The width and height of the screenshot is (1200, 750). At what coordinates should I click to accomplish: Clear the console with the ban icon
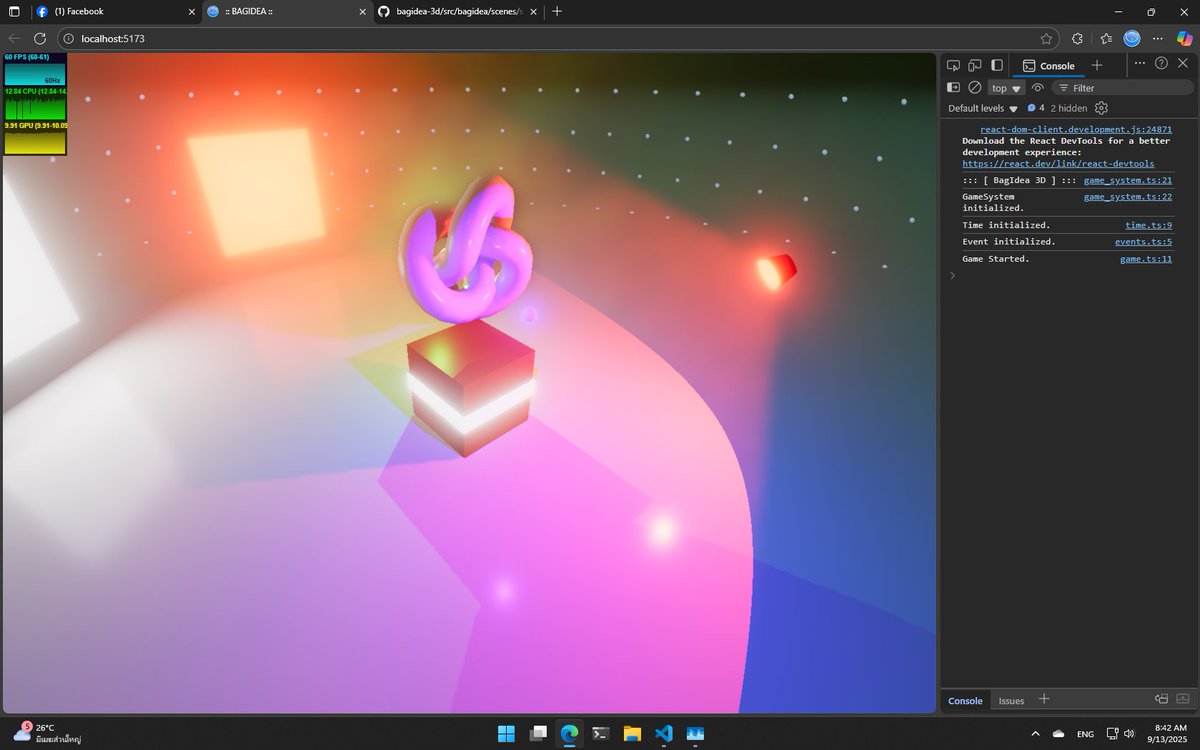tap(975, 88)
